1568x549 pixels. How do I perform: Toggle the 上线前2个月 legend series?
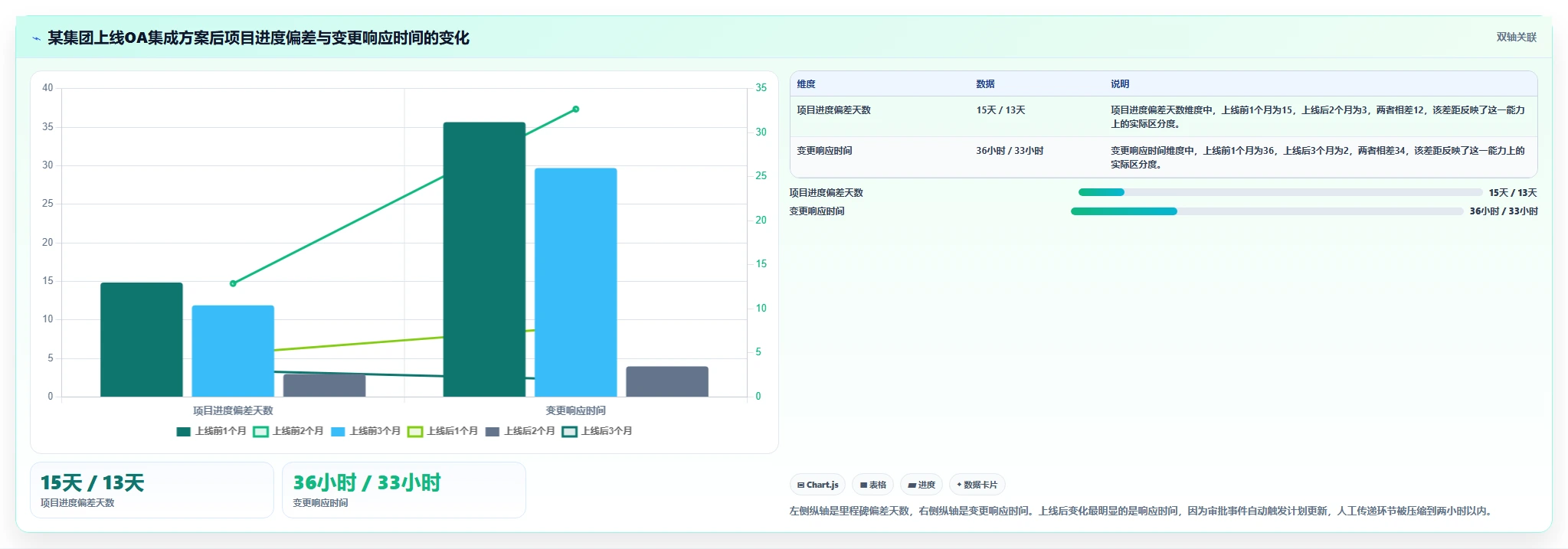289,432
